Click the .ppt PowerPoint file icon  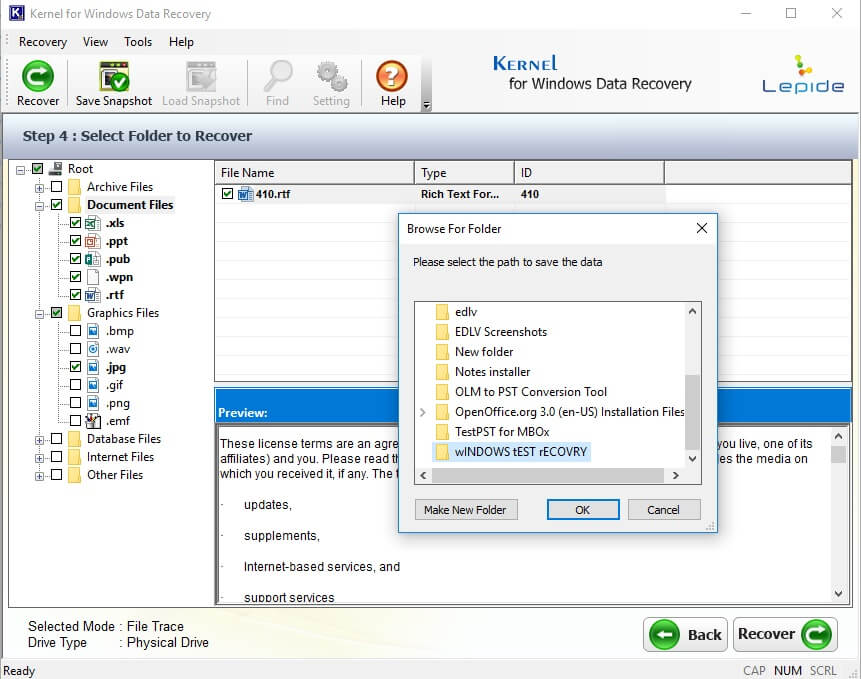(x=93, y=241)
